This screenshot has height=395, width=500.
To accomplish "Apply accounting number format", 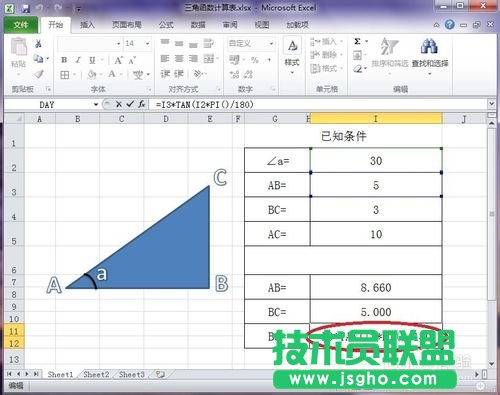I will pos(234,60).
